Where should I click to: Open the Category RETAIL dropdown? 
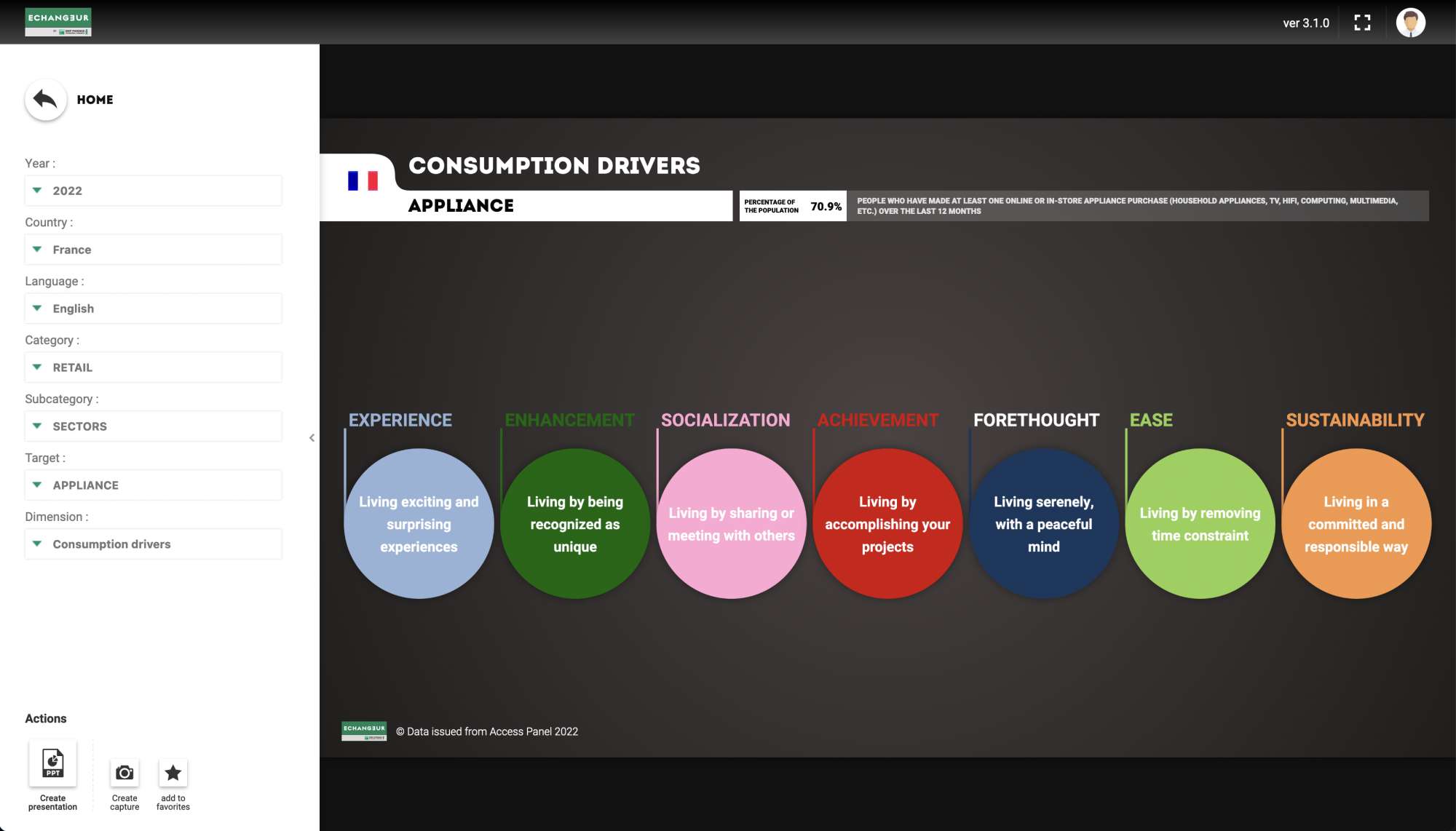click(153, 367)
